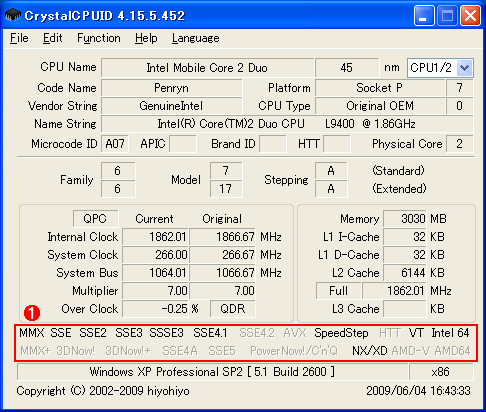This screenshot has height=412, width=486.
Task: Click the original Internal Clock '1866.67'
Action: pos(222,237)
